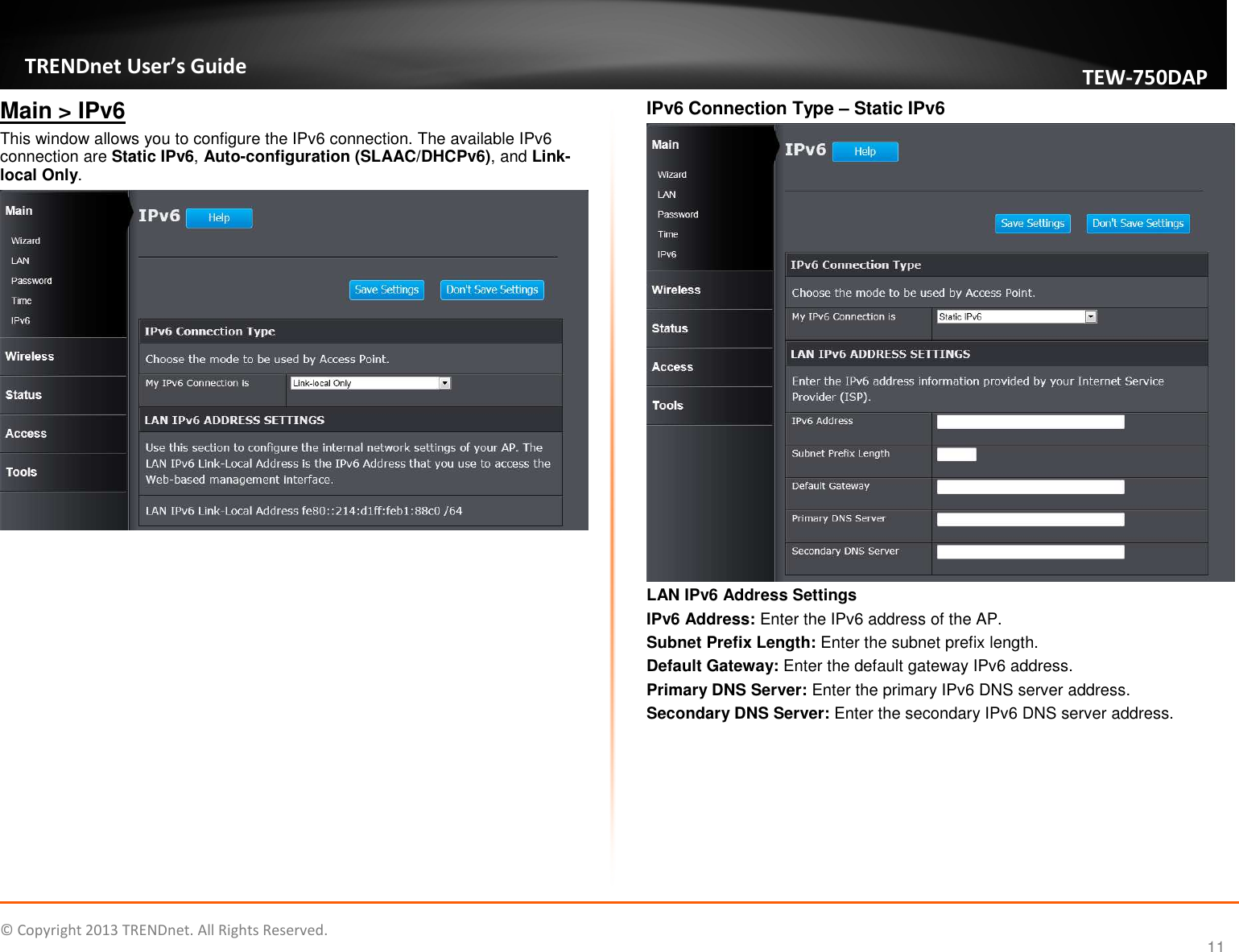The image size is (1239, 952).
Task: Click Help button in Static IPv6 screenshot
Action: (x=865, y=151)
